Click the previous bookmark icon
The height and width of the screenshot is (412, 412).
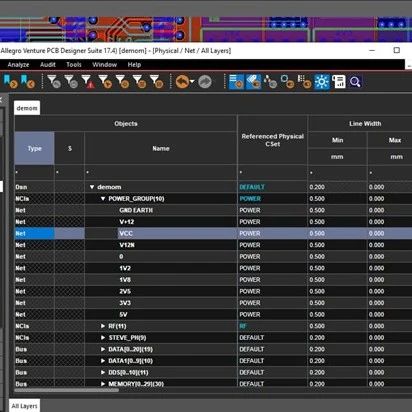[x=28, y=81]
